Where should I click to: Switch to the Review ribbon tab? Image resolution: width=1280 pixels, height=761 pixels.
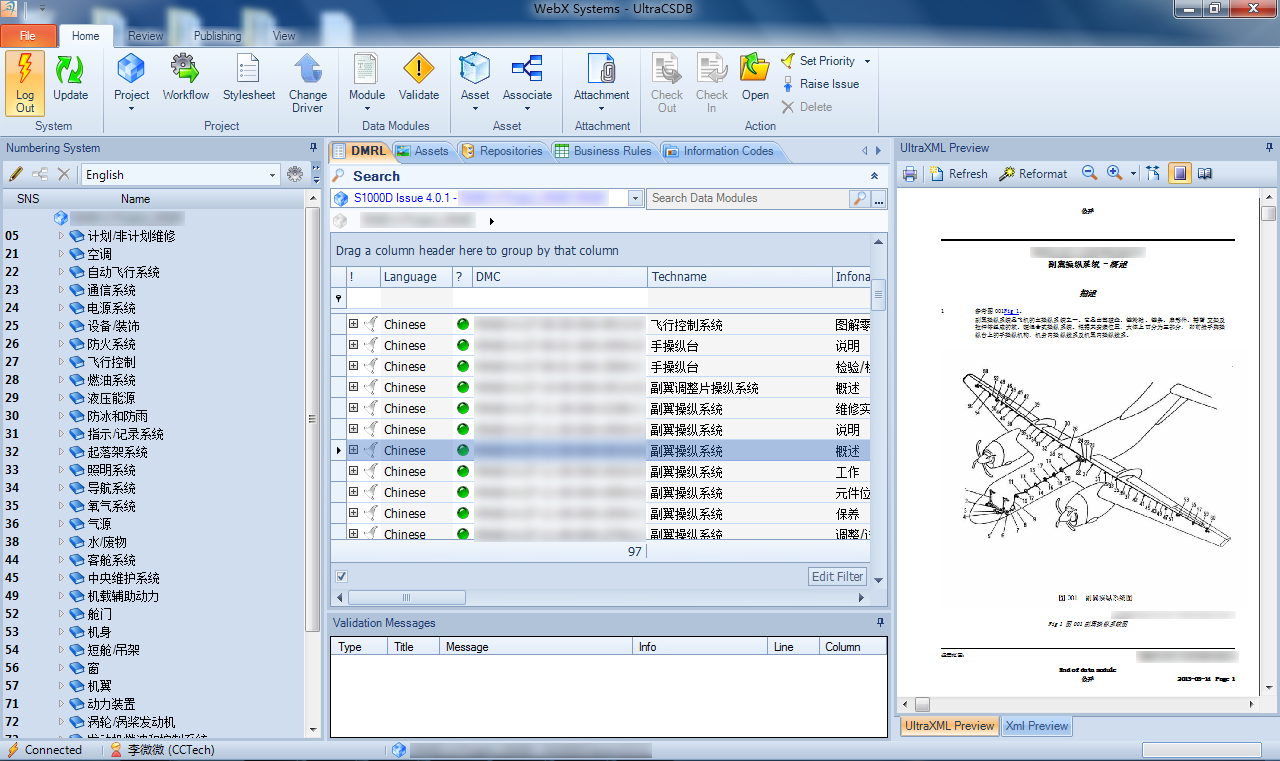click(x=145, y=36)
